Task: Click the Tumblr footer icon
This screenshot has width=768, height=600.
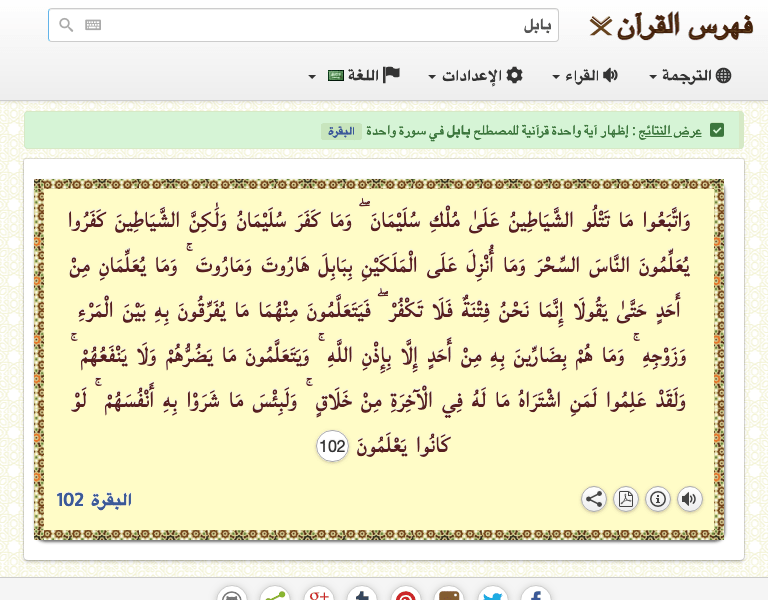Action: pyautogui.click(x=362, y=594)
